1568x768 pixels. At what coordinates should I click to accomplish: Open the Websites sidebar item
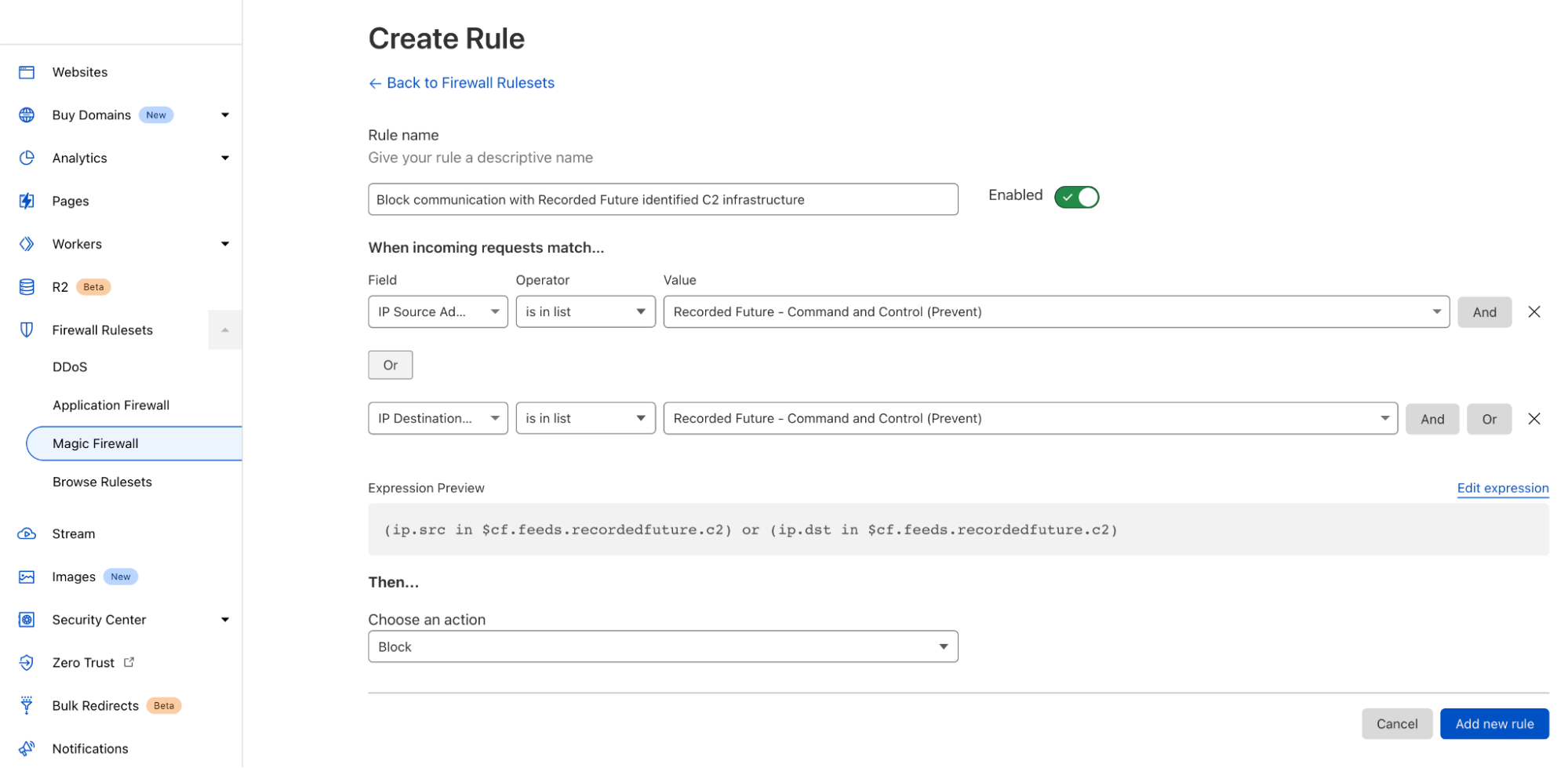click(x=80, y=72)
